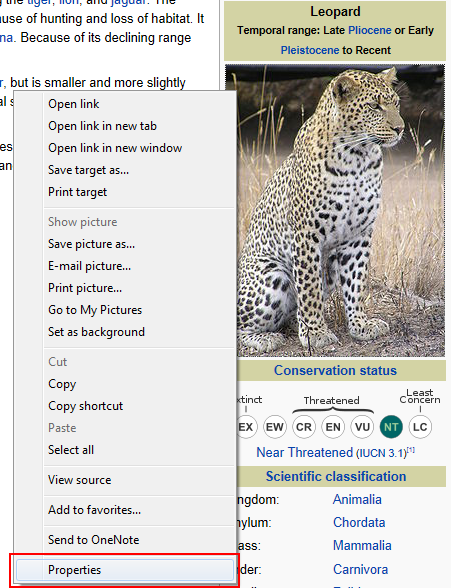Screen dimensions: 451x588
Task: Click the Leopard infobox title
Action: point(335,12)
